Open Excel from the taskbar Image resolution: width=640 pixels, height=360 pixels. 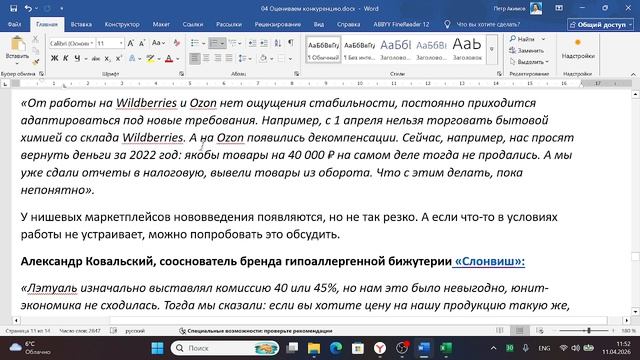[446, 348]
